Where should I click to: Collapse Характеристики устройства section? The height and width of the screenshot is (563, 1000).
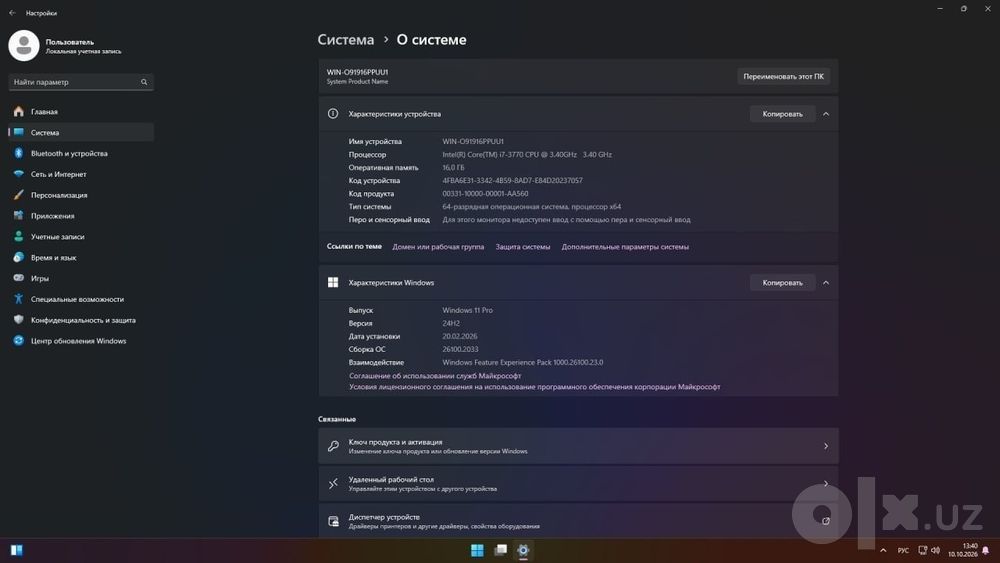pos(826,114)
